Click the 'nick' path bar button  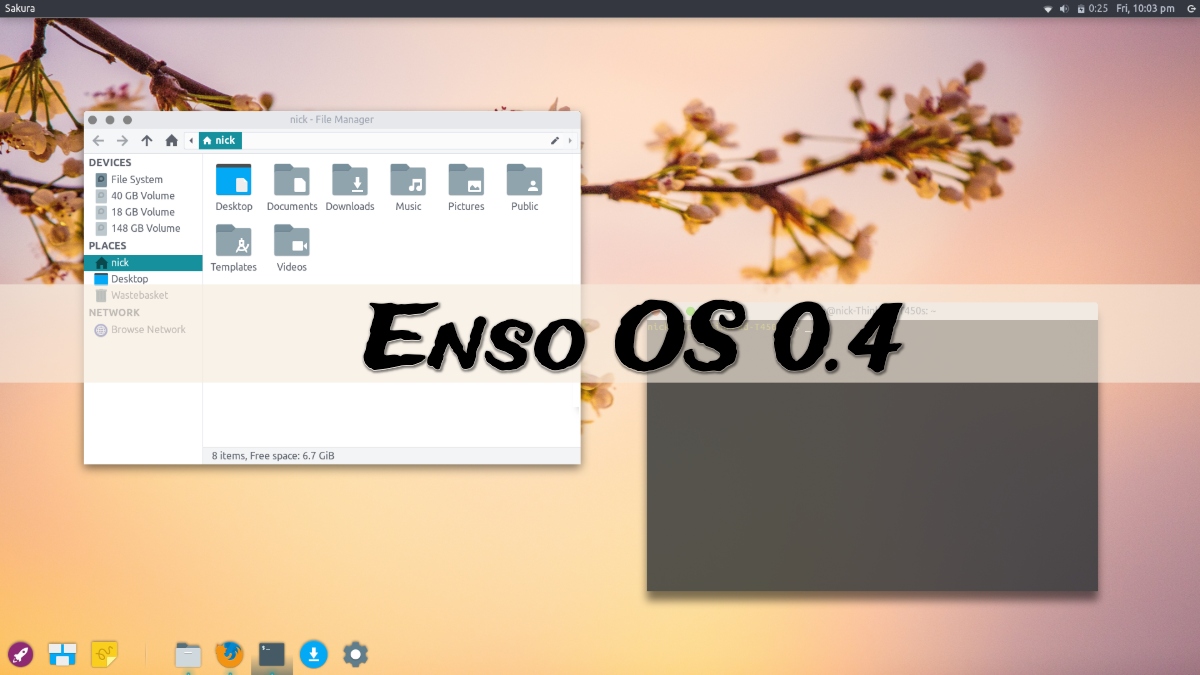[220, 141]
